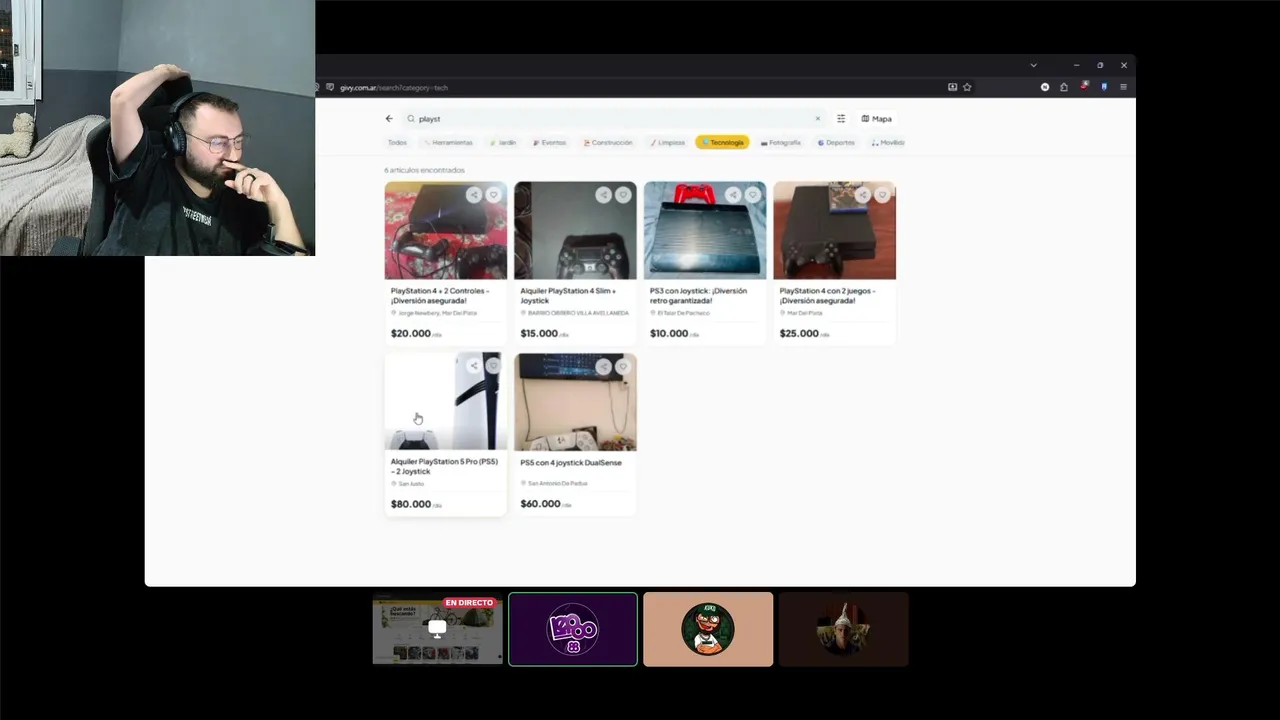Favorite the Alquiler PlayStation 4 Slim listing

622,195
